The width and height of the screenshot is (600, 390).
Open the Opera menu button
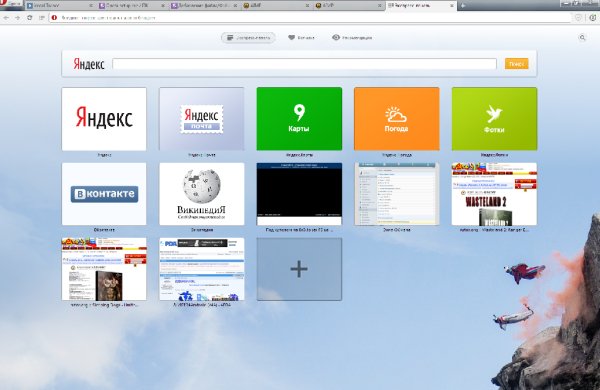[11, 4]
